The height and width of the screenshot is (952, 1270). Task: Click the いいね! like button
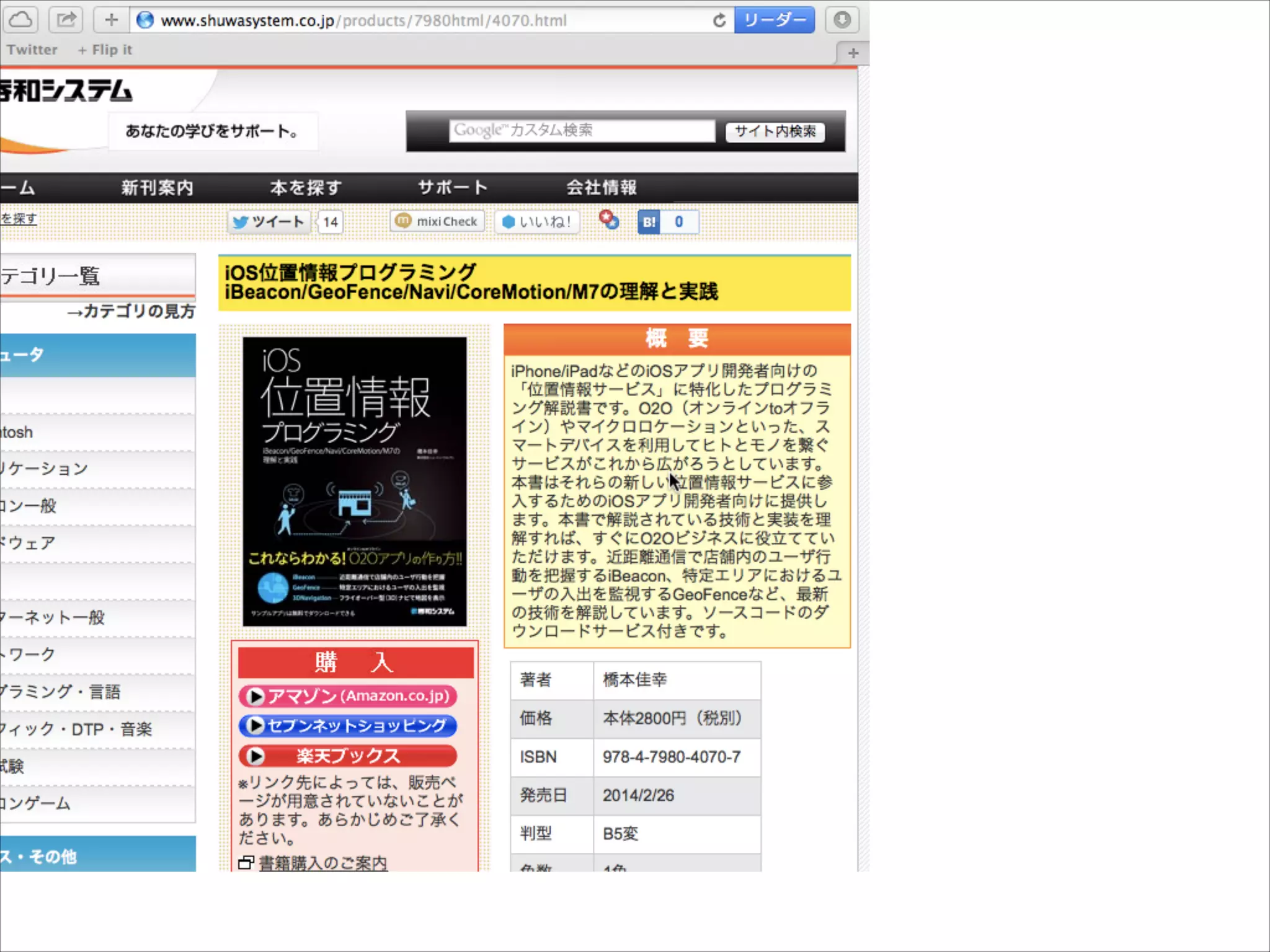point(537,222)
